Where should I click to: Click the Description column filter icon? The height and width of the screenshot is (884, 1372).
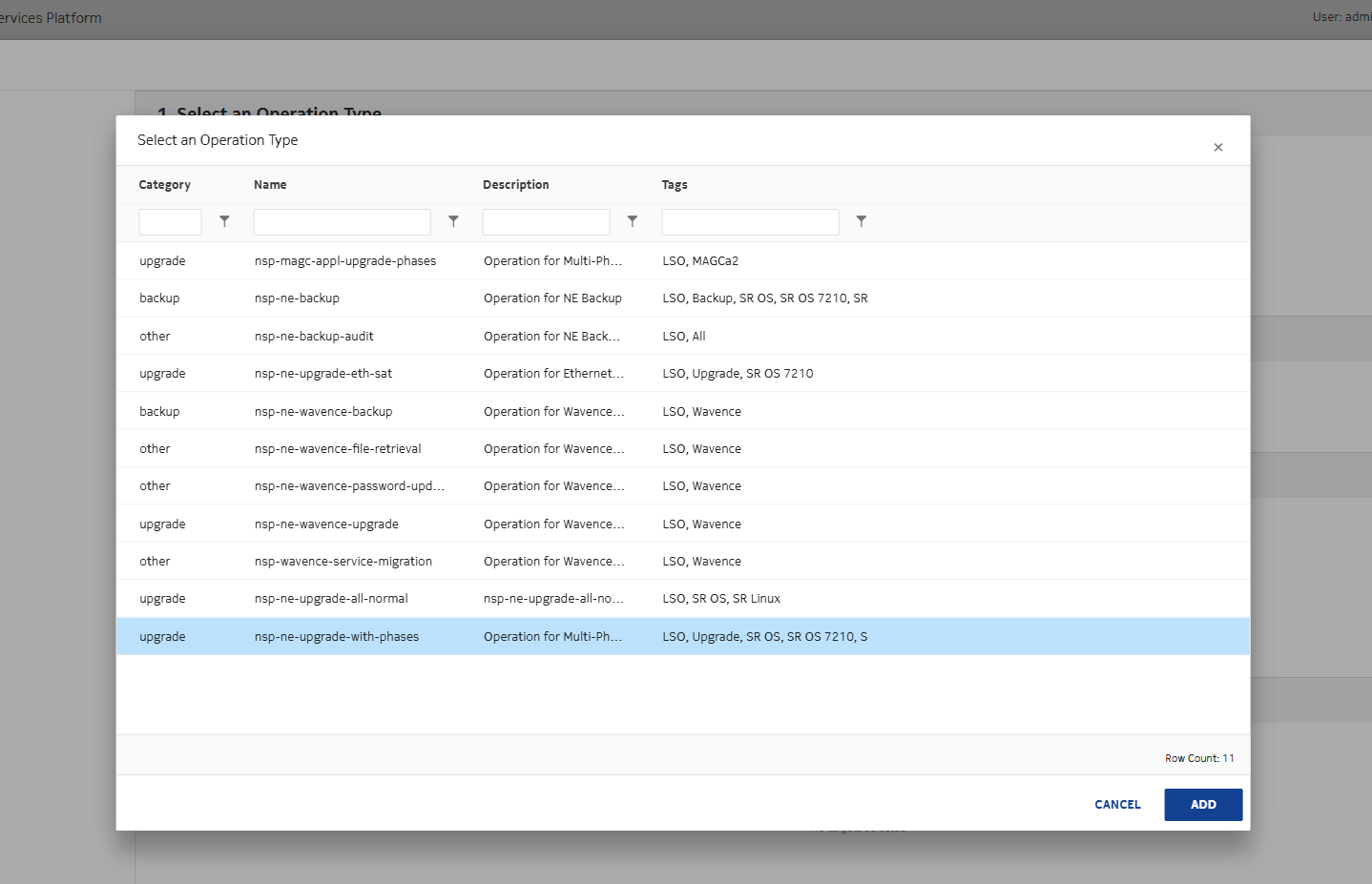[632, 221]
